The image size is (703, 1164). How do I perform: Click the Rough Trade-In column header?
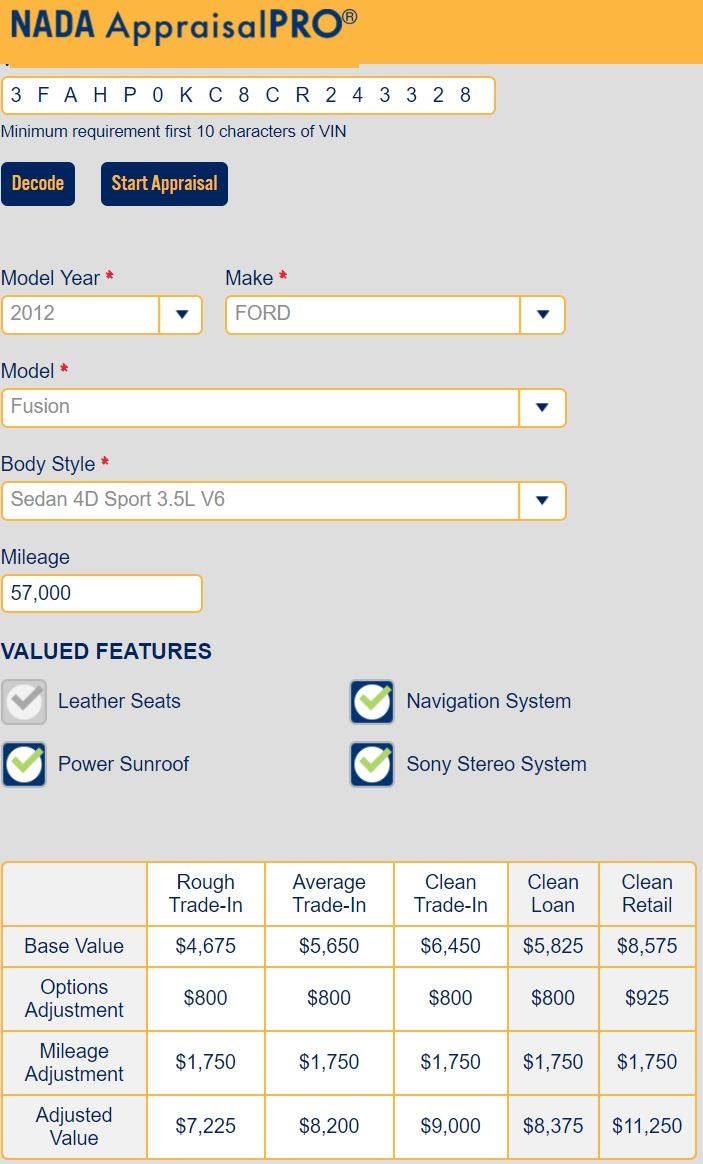(206, 894)
